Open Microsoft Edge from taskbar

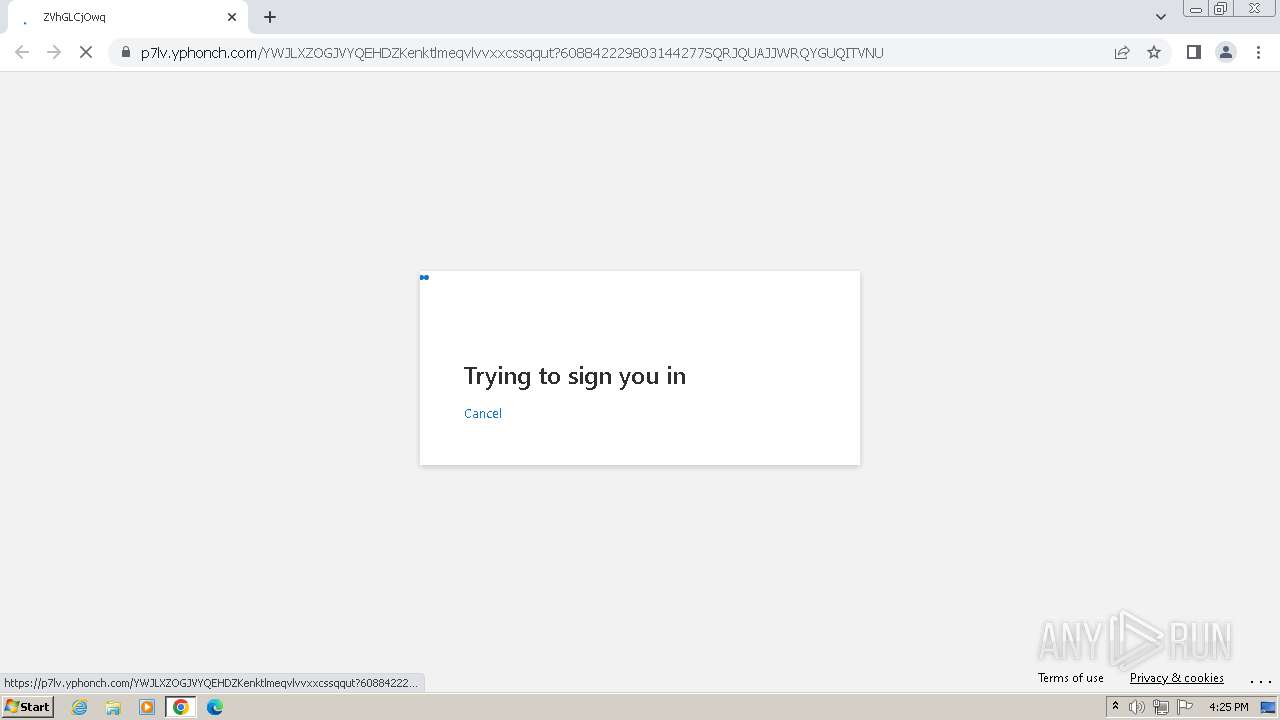[215, 707]
